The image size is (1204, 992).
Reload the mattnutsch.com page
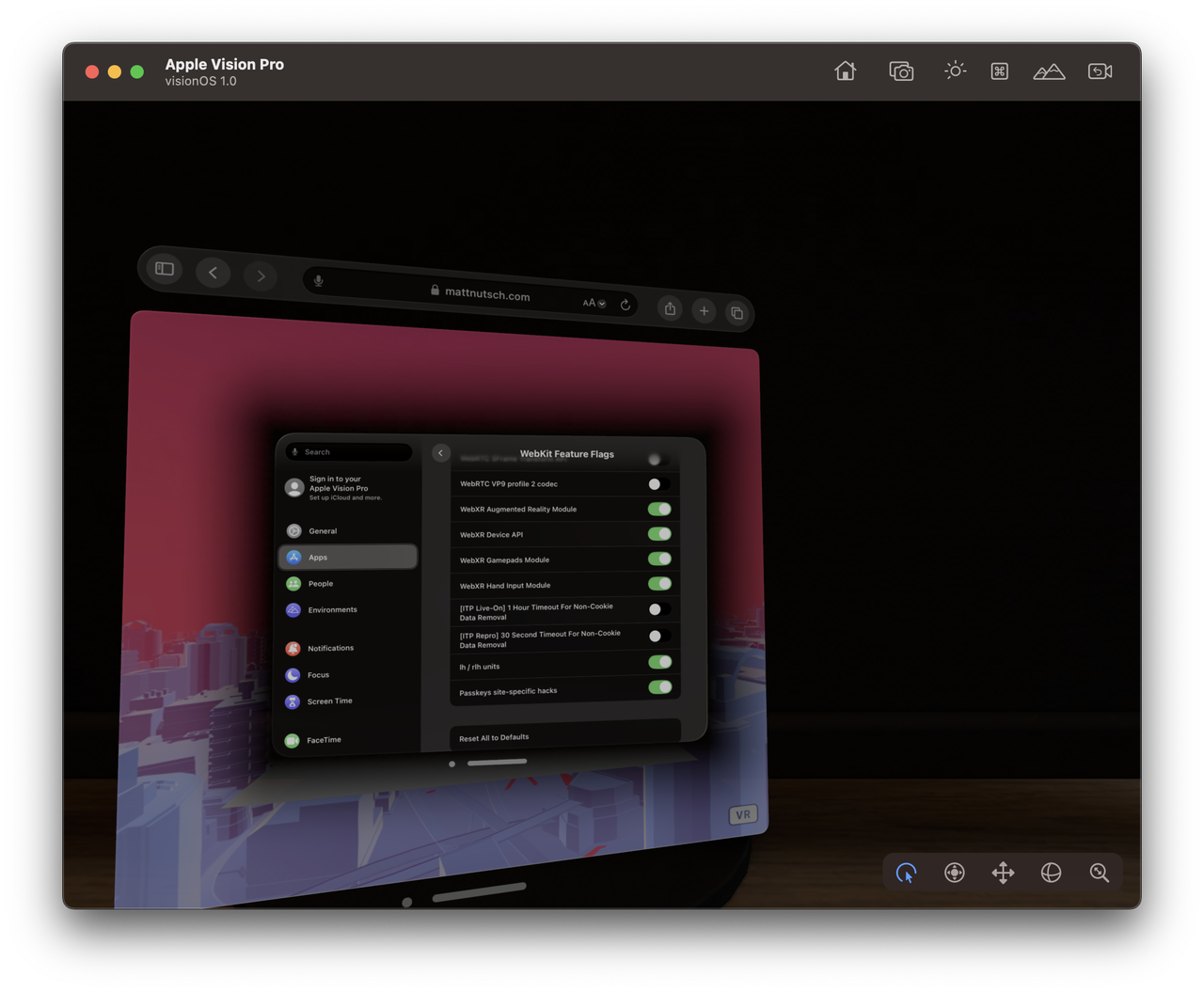(626, 305)
